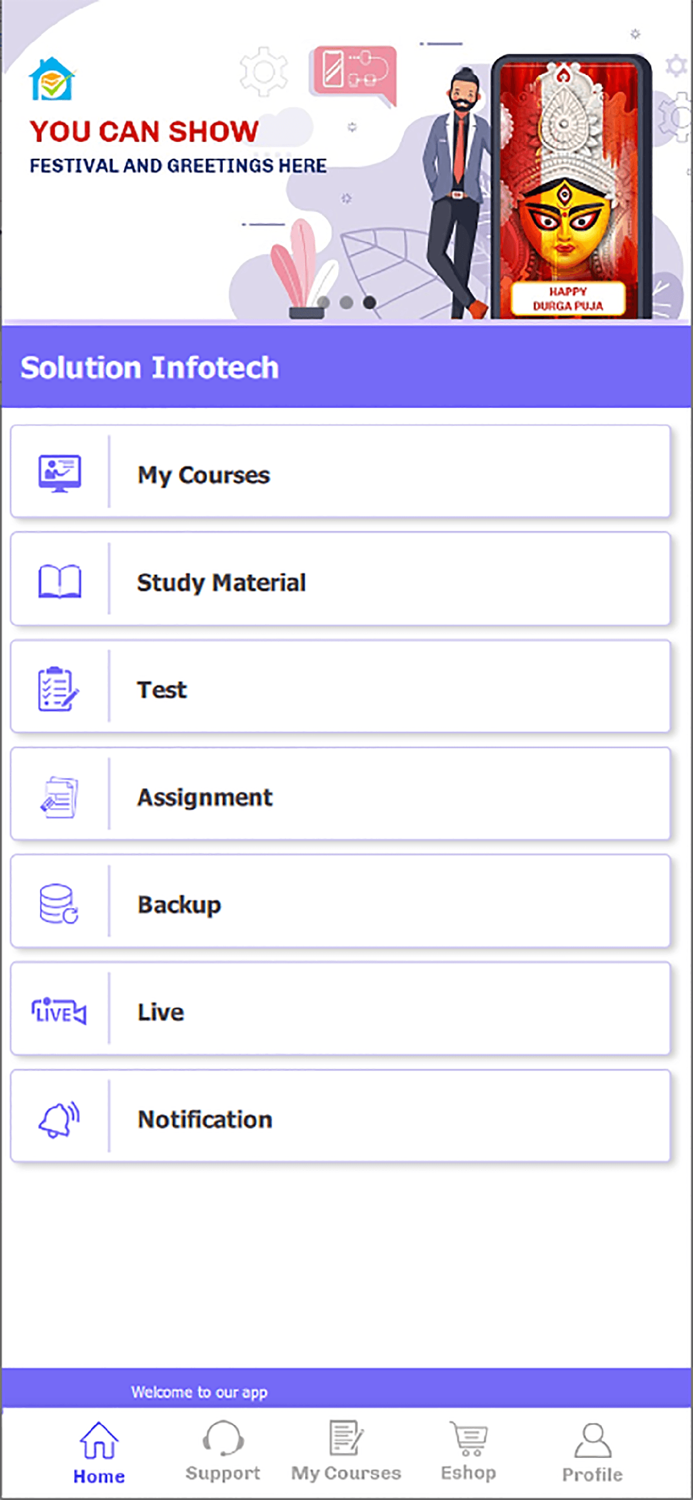
Task: Select the third banner carousel dot
Action: click(x=369, y=302)
